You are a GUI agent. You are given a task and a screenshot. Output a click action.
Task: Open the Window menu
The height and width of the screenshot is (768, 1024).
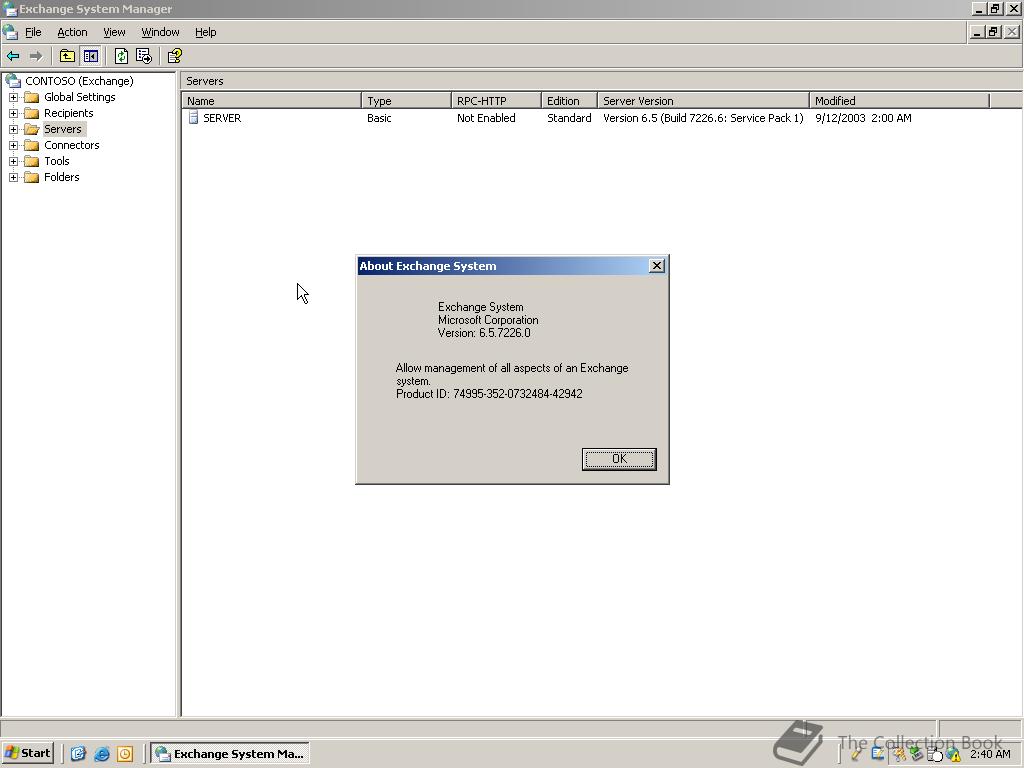tap(160, 32)
